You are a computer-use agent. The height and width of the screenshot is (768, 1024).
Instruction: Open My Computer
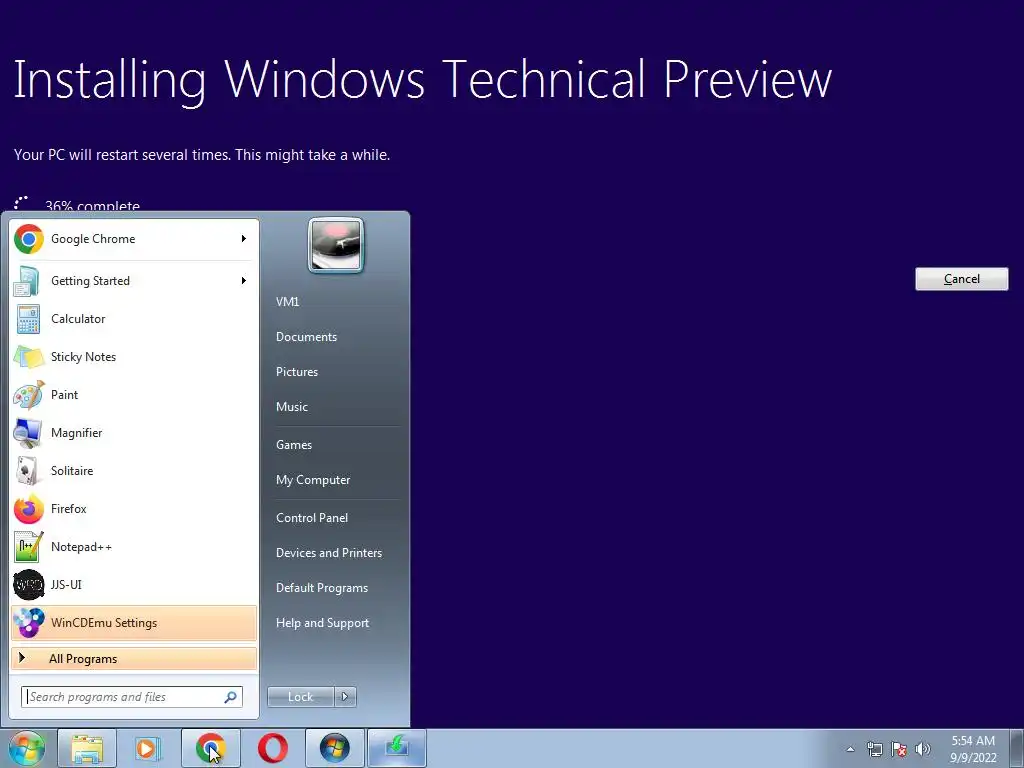[x=313, y=480]
